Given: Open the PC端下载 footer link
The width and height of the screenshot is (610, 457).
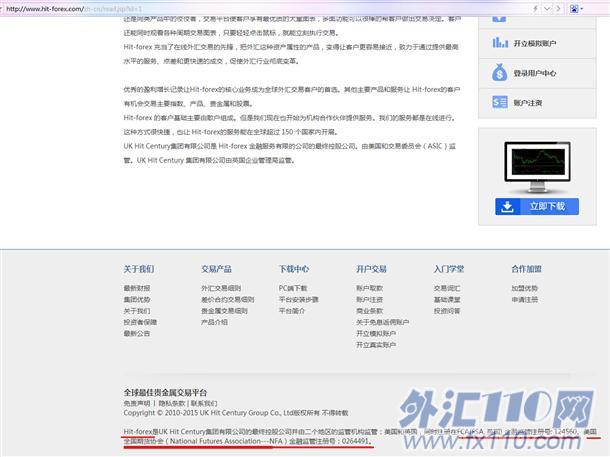Looking at the screenshot, I should (293, 288).
